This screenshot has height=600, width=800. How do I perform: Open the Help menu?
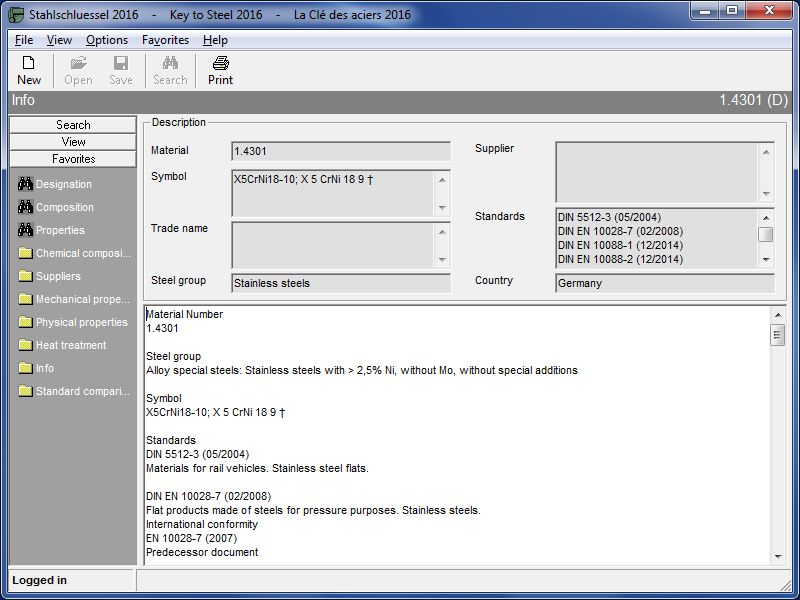[x=215, y=40]
